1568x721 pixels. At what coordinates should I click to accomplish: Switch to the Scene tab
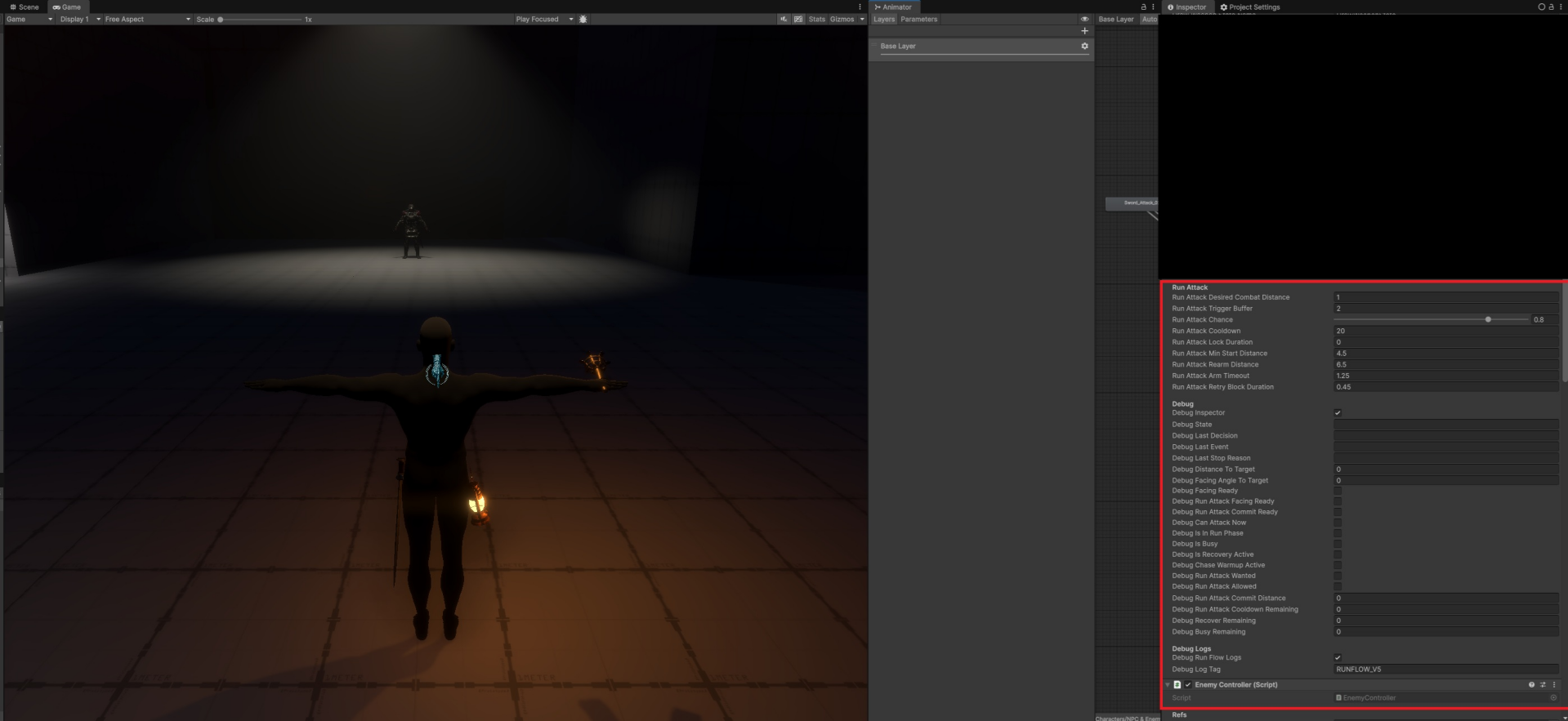click(x=25, y=7)
